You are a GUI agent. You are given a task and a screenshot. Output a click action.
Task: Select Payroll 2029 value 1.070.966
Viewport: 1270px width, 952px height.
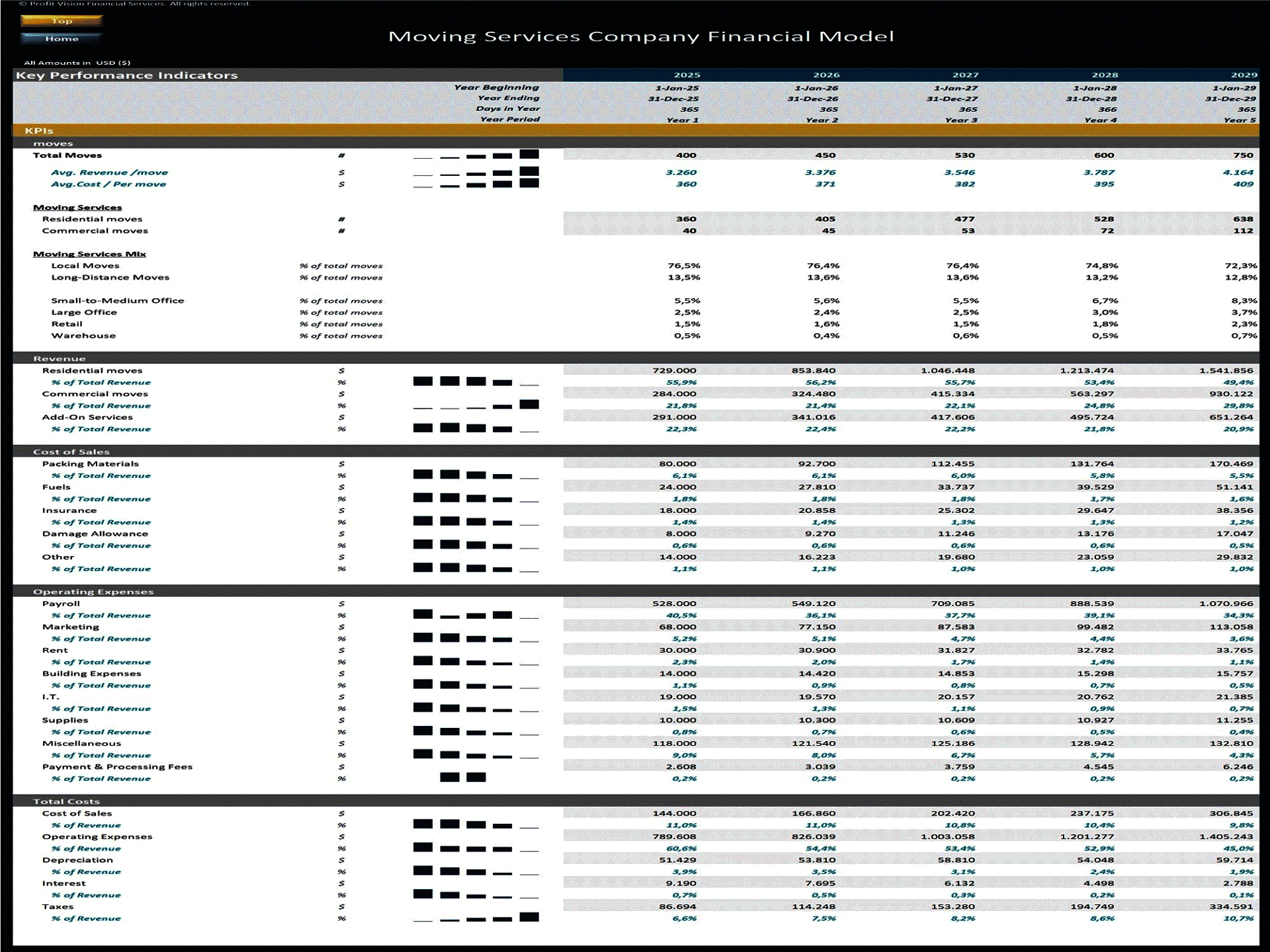tap(1226, 604)
